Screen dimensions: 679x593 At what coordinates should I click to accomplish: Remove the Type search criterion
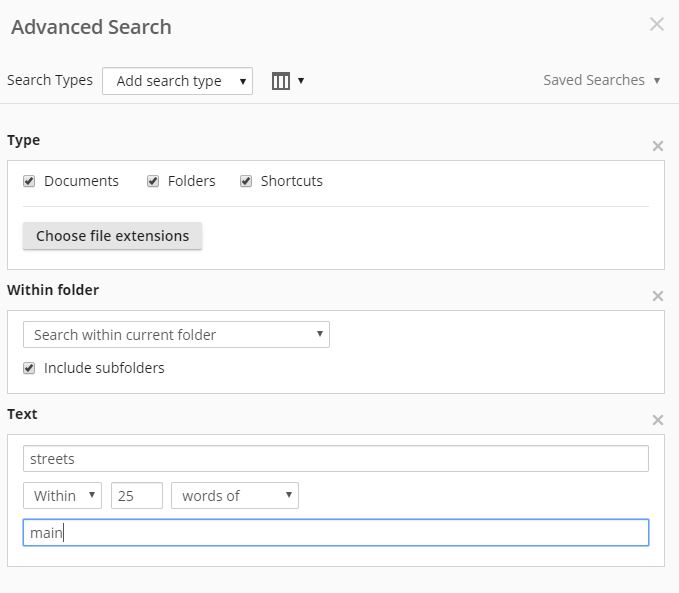657,146
